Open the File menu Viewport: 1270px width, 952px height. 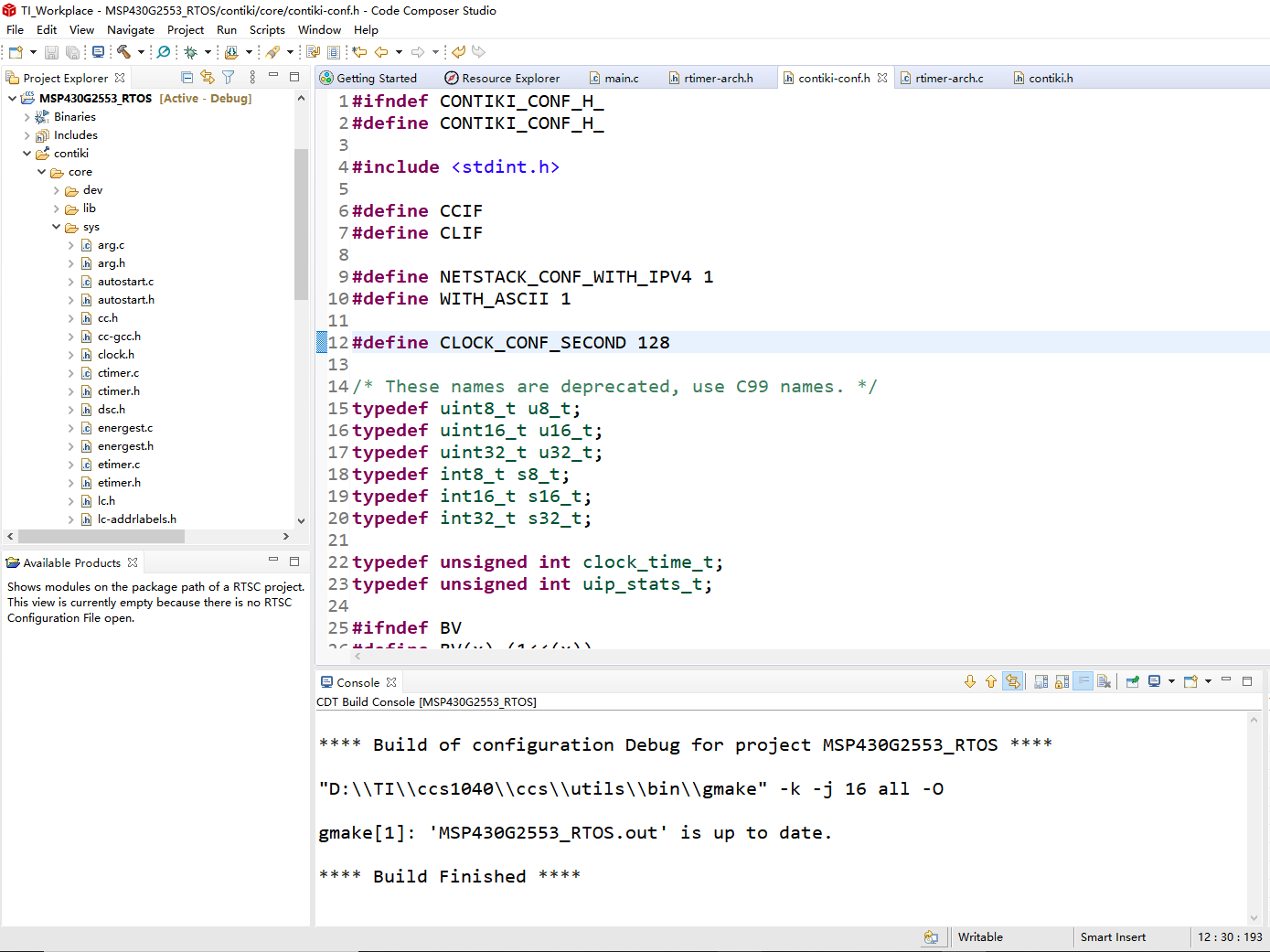[x=15, y=29]
